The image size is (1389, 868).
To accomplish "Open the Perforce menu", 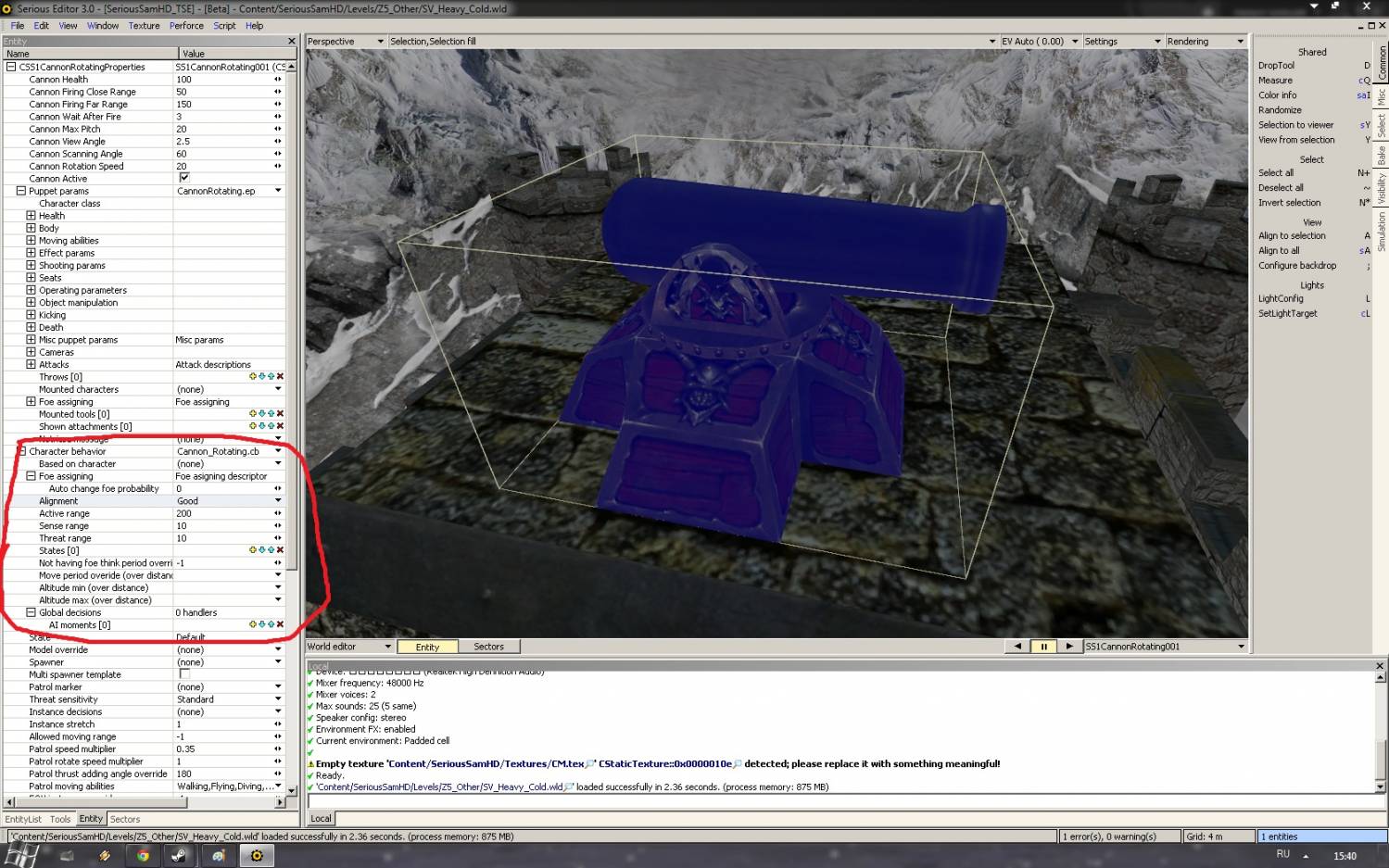I will 186,26.
